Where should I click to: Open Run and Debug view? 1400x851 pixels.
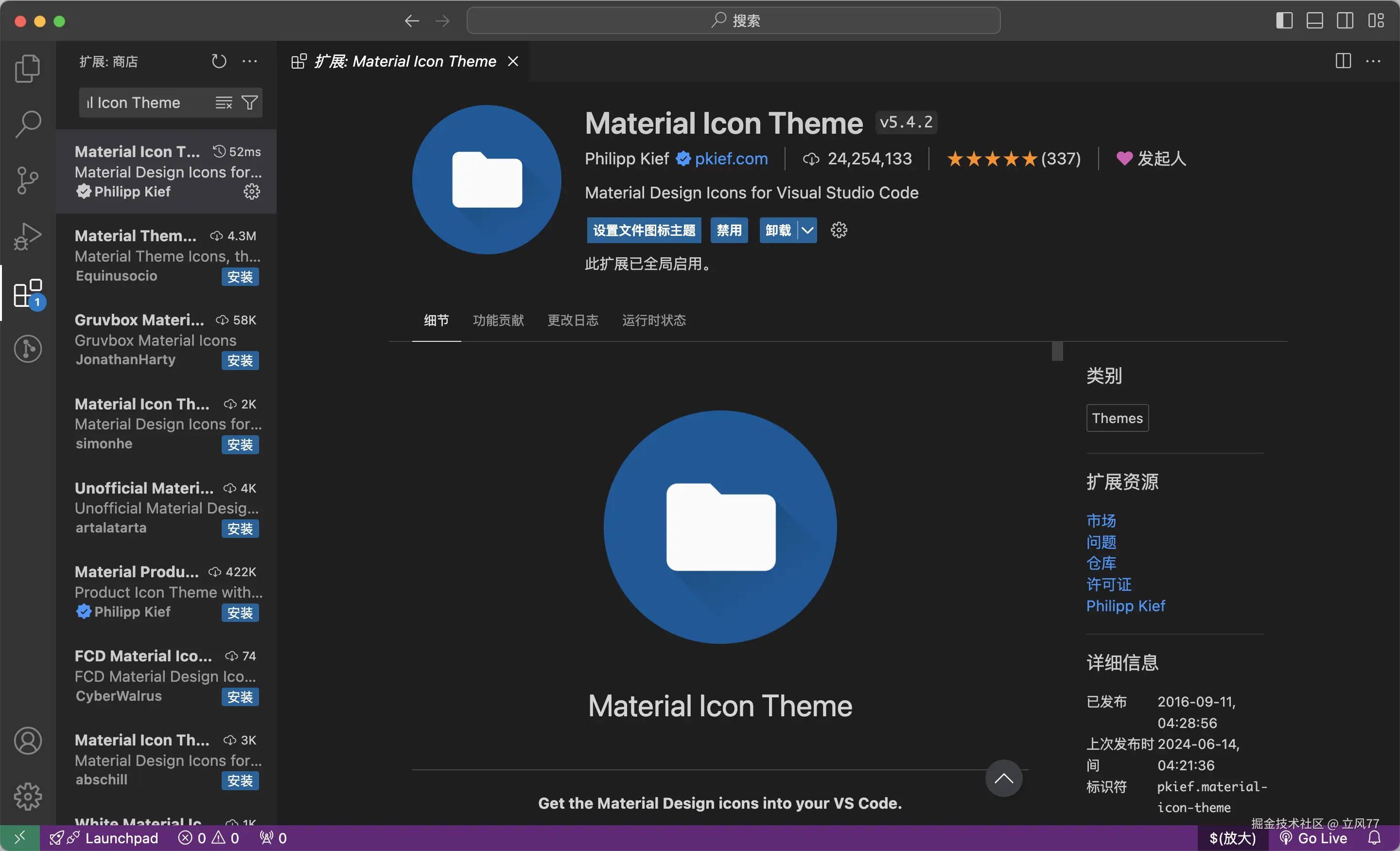tap(27, 236)
